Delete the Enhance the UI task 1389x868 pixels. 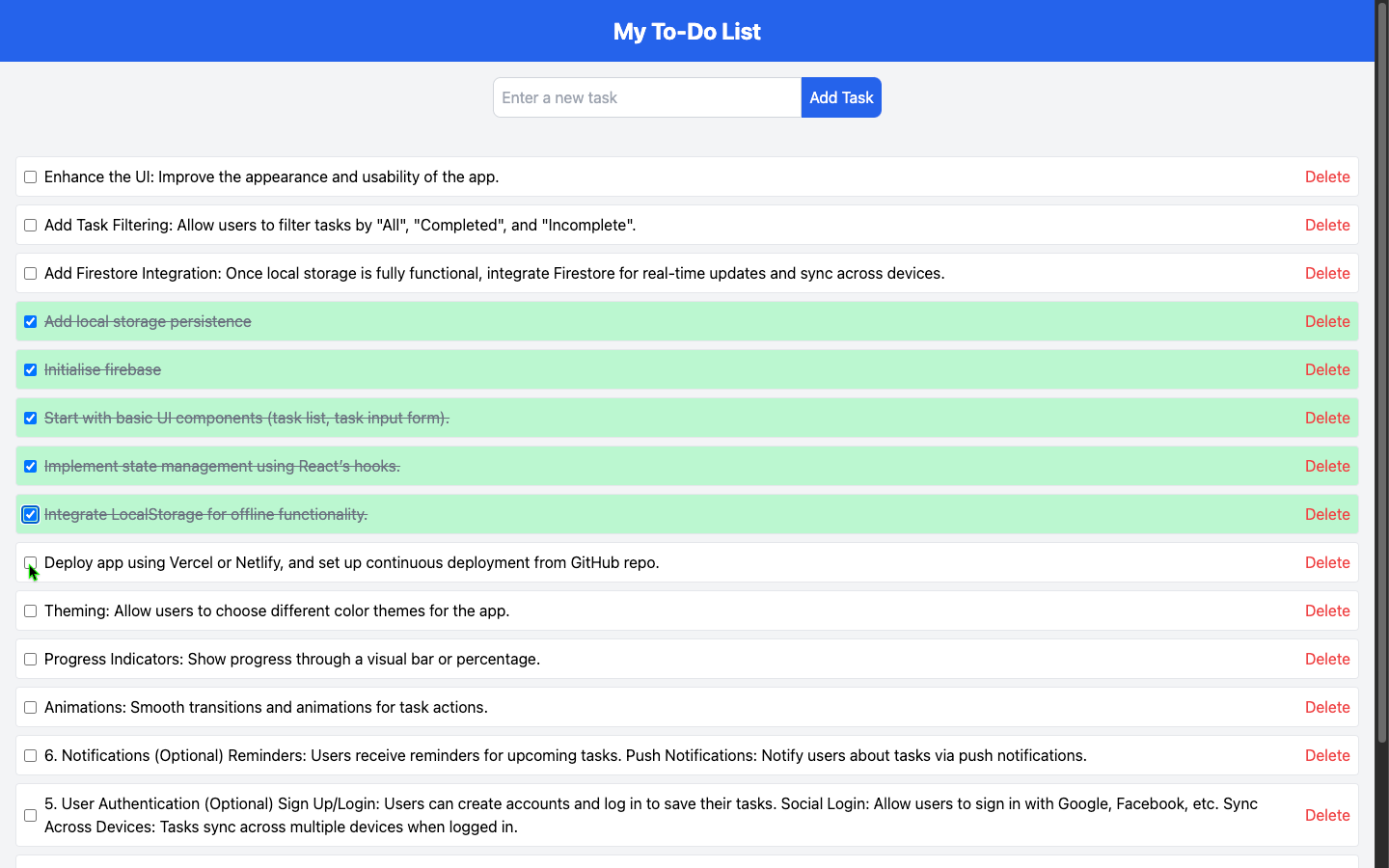[x=1326, y=177]
